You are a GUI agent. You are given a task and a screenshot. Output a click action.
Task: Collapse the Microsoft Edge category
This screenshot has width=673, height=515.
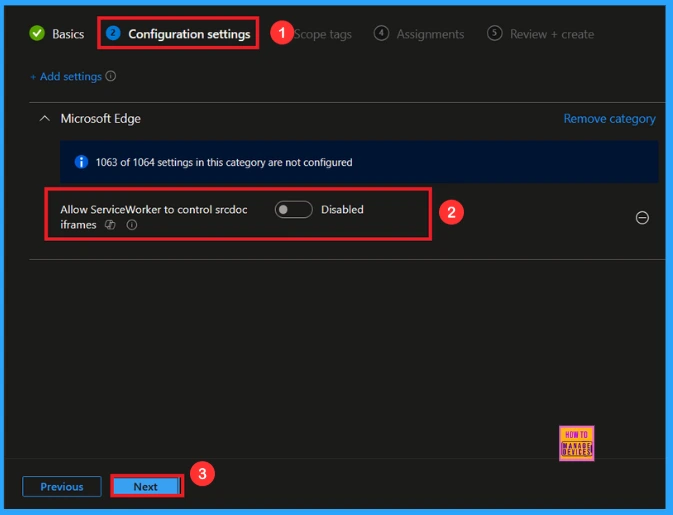45,118
